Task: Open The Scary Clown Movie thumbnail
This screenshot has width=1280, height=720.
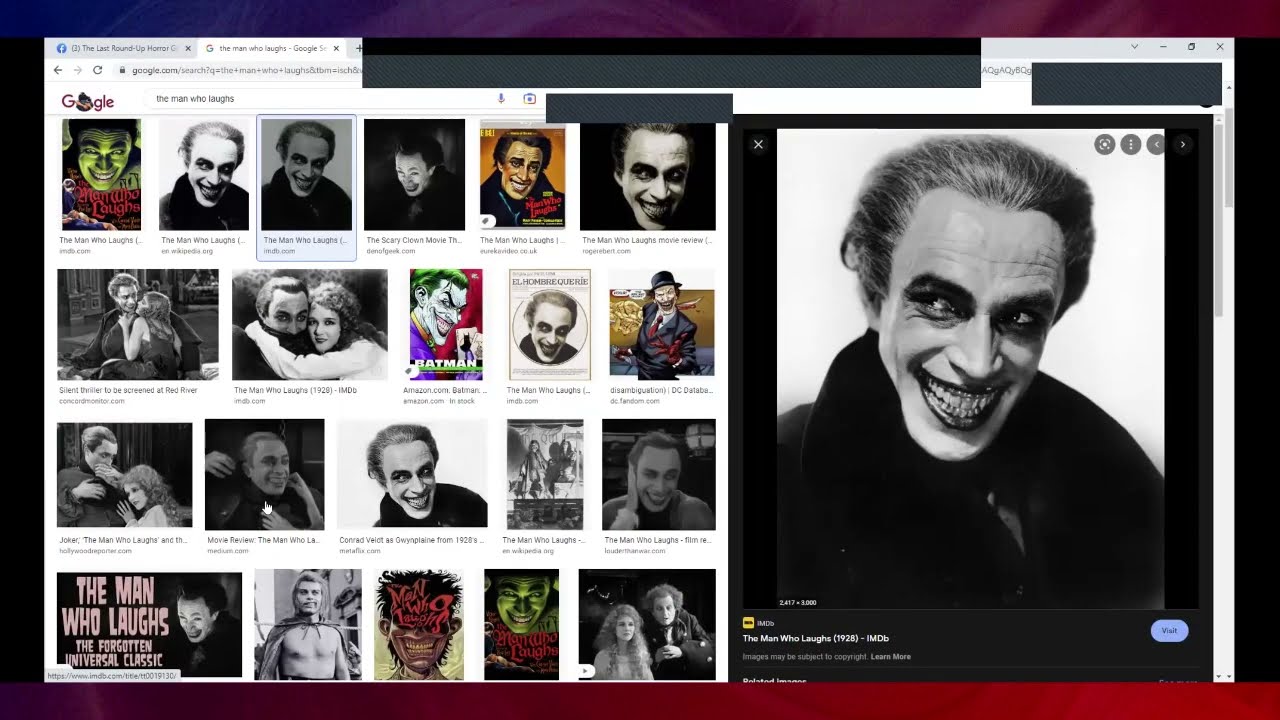Action: click(x=414, y=174)
